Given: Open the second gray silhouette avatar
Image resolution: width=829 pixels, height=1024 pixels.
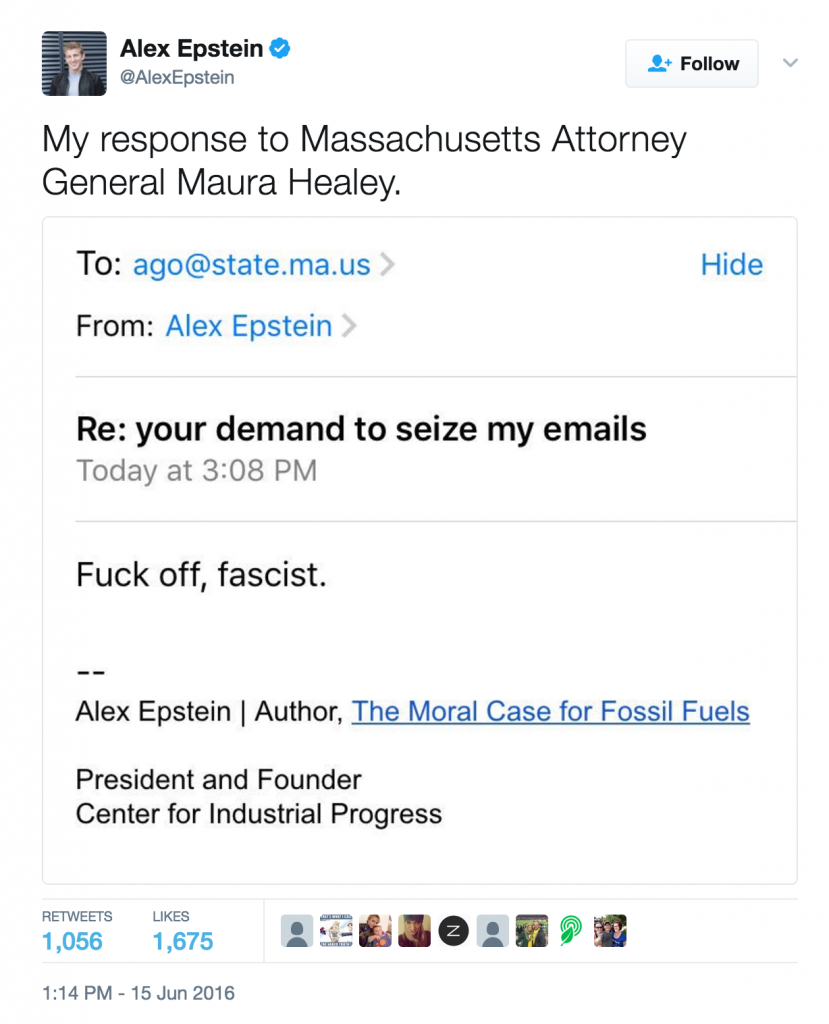Looking at the screenshot, I should 493,931.
